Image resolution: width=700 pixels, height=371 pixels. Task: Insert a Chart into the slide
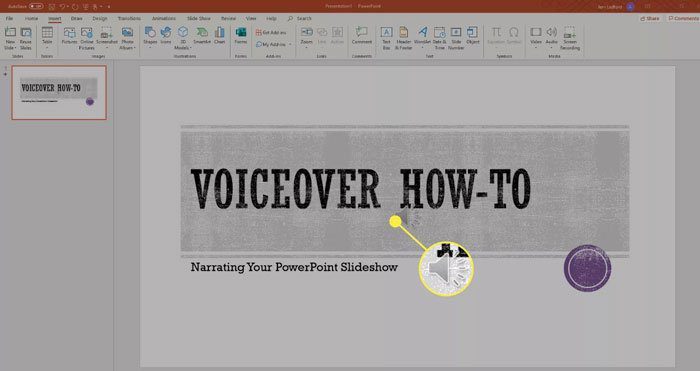[219, 35]
